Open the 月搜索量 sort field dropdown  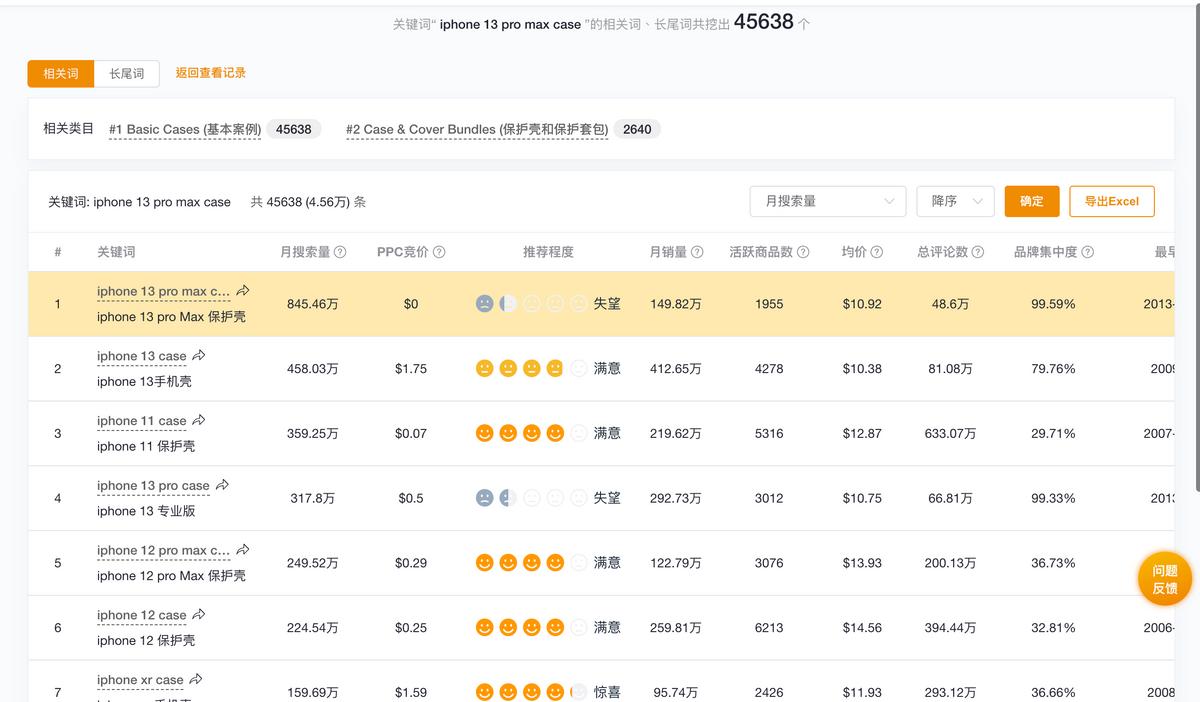[827, 201]
